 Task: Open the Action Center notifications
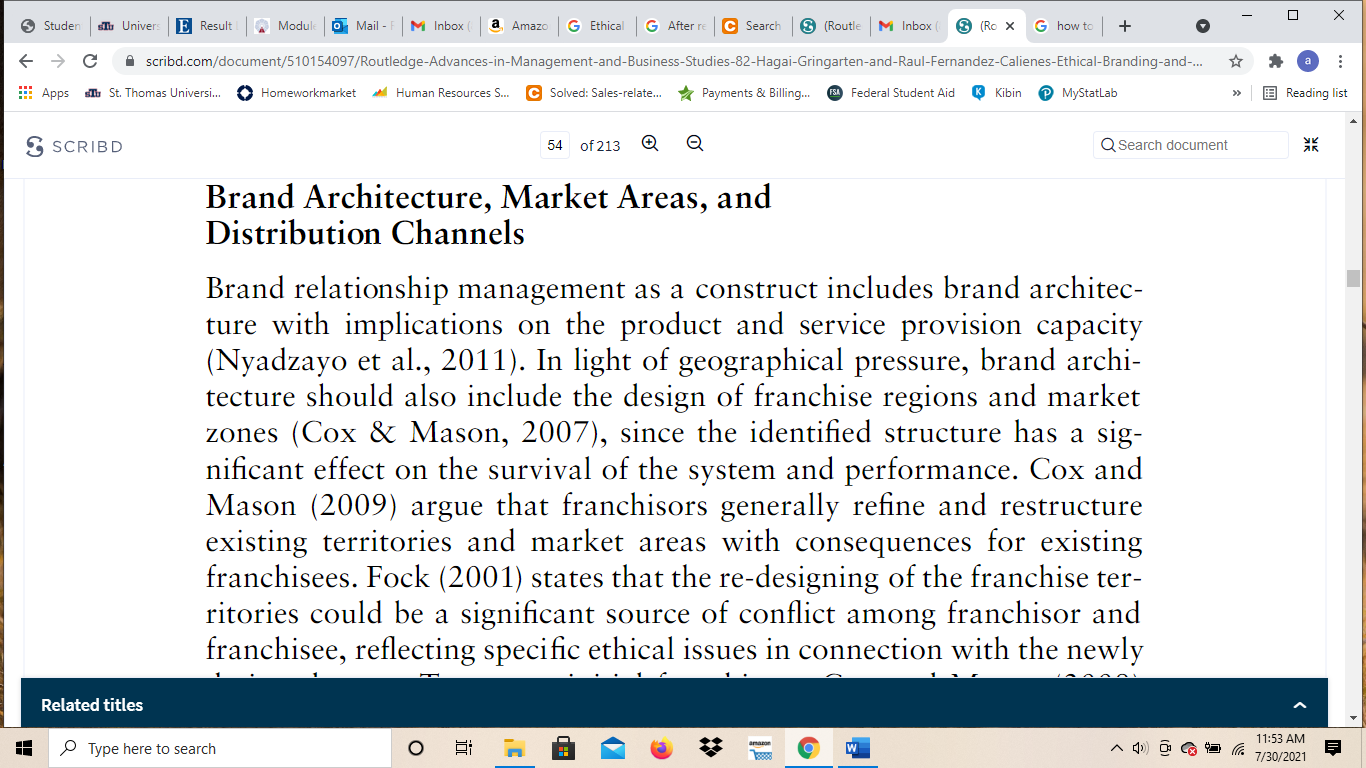(1333, 748)
